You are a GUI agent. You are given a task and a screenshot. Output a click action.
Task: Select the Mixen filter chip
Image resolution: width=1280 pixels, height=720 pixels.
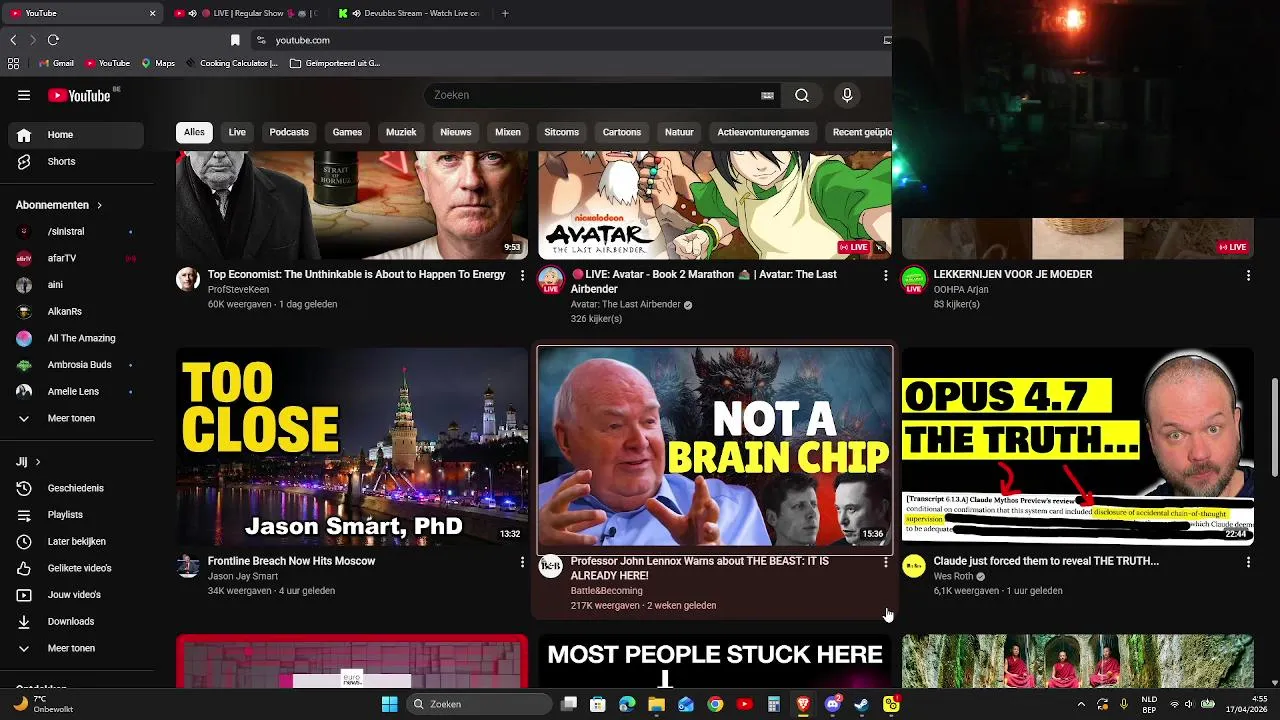coord(508,132)
